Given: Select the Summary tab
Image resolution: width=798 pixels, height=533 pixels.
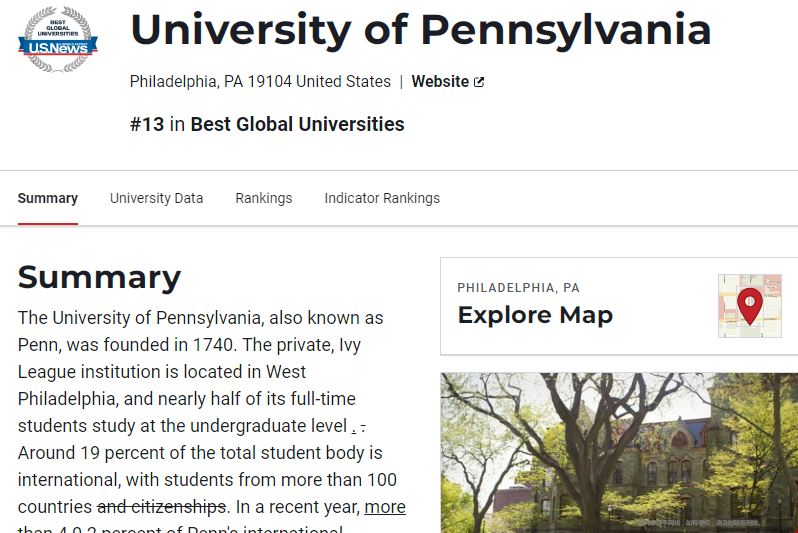Looking at the screenshot, I should (47, 198).
